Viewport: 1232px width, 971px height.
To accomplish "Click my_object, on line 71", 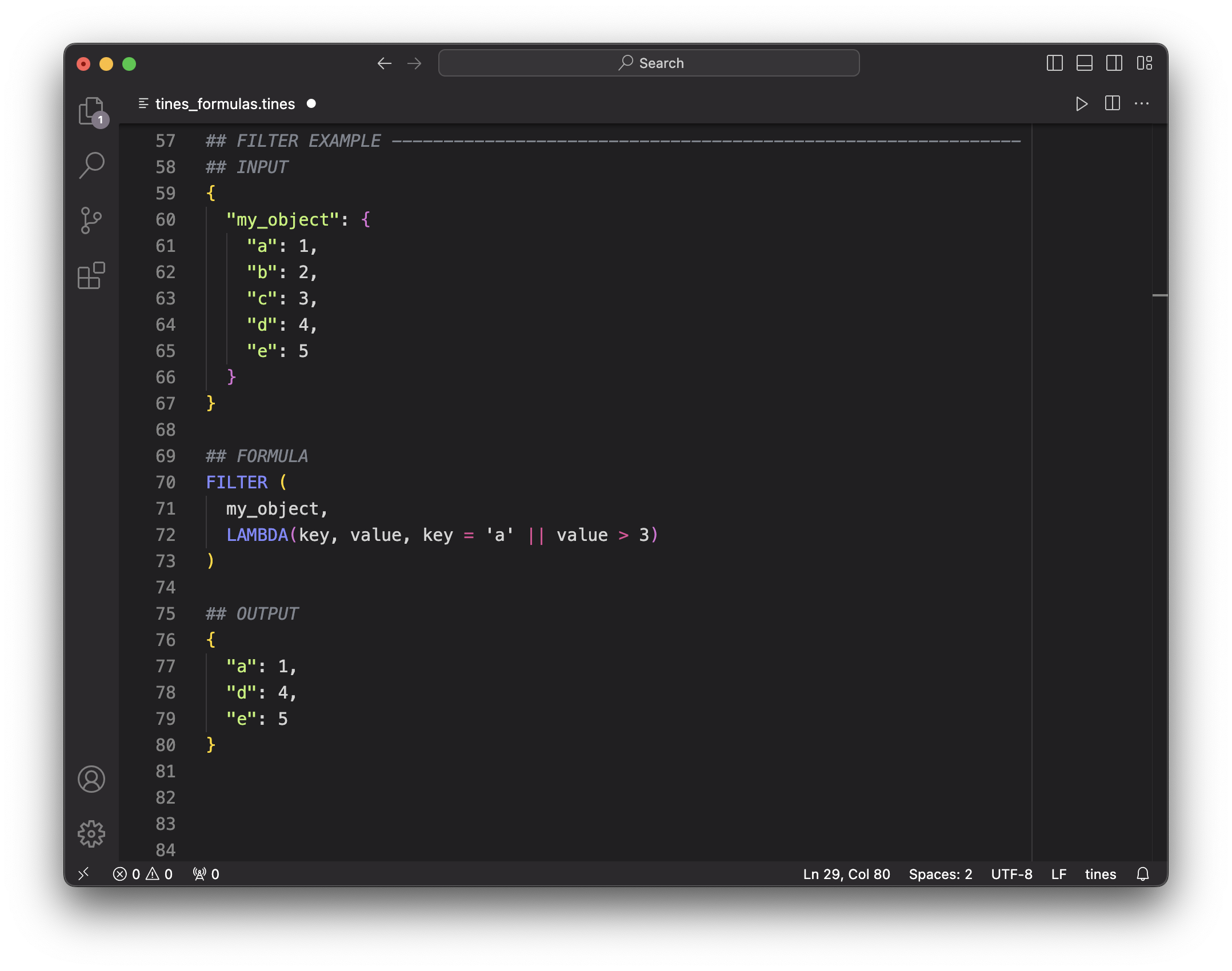I will click(x=277, y=509).
